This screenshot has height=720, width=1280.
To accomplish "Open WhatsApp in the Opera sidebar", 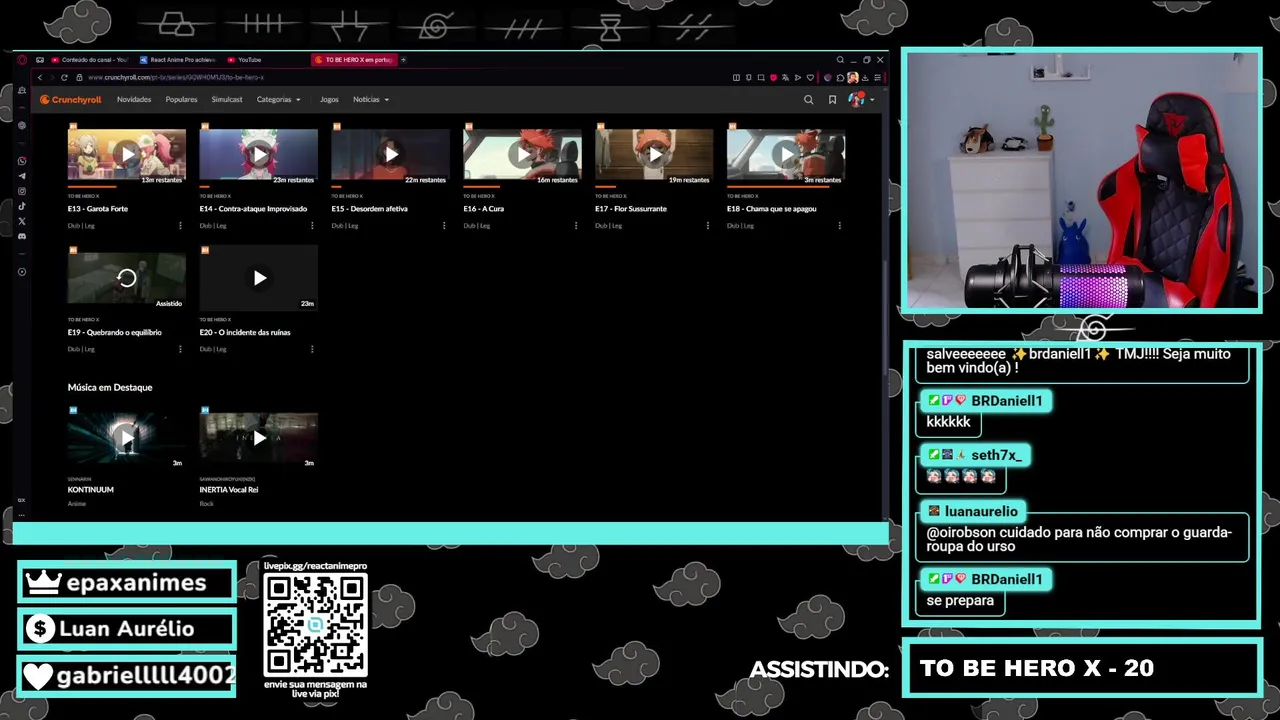I will (x=22, y=161).
